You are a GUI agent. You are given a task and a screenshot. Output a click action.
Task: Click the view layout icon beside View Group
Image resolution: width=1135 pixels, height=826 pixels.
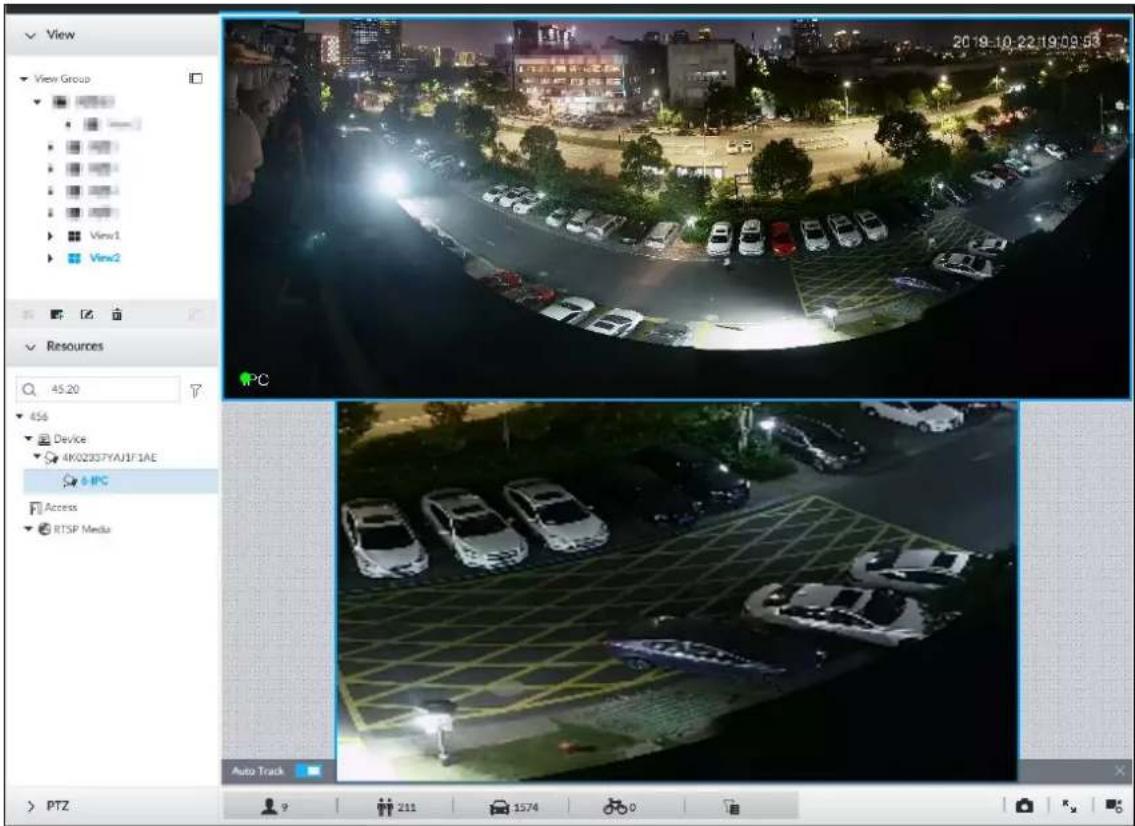point(195,78)
